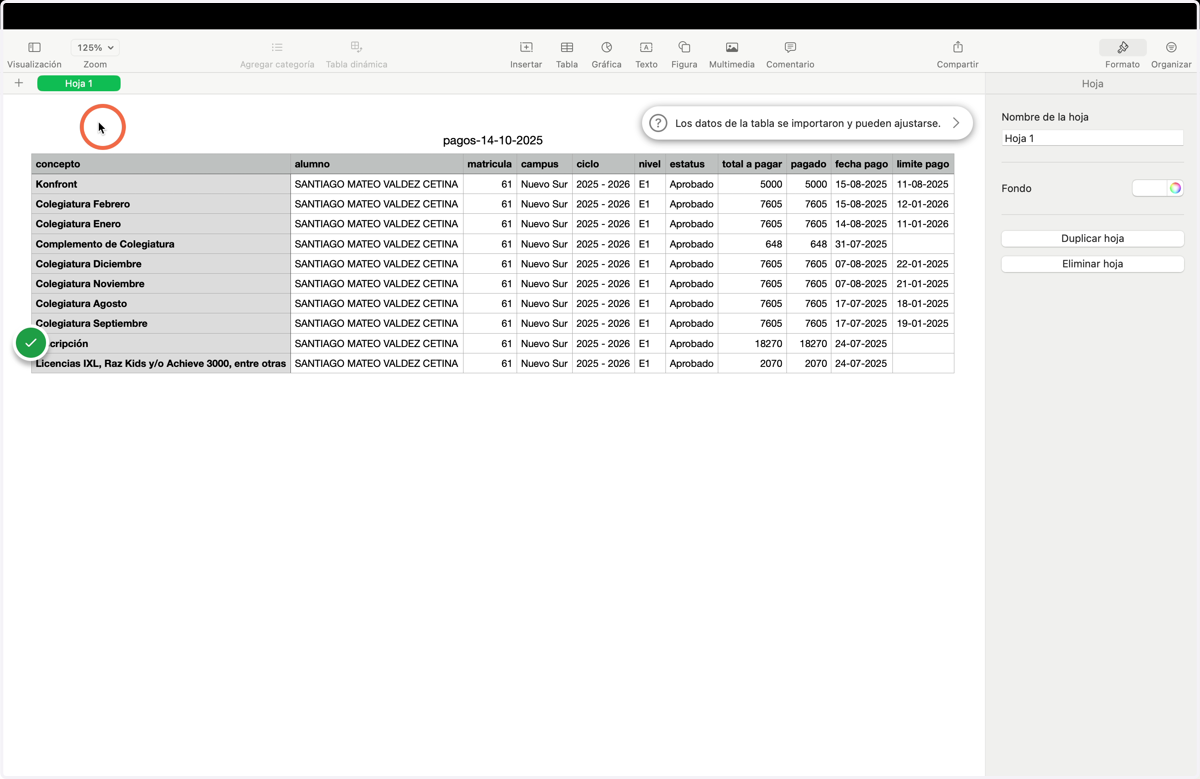Image resolution: width=1200 pixels, height=779 pixels.
Task: Select the 5000 total a pagar cell
Action: point(752,184)
